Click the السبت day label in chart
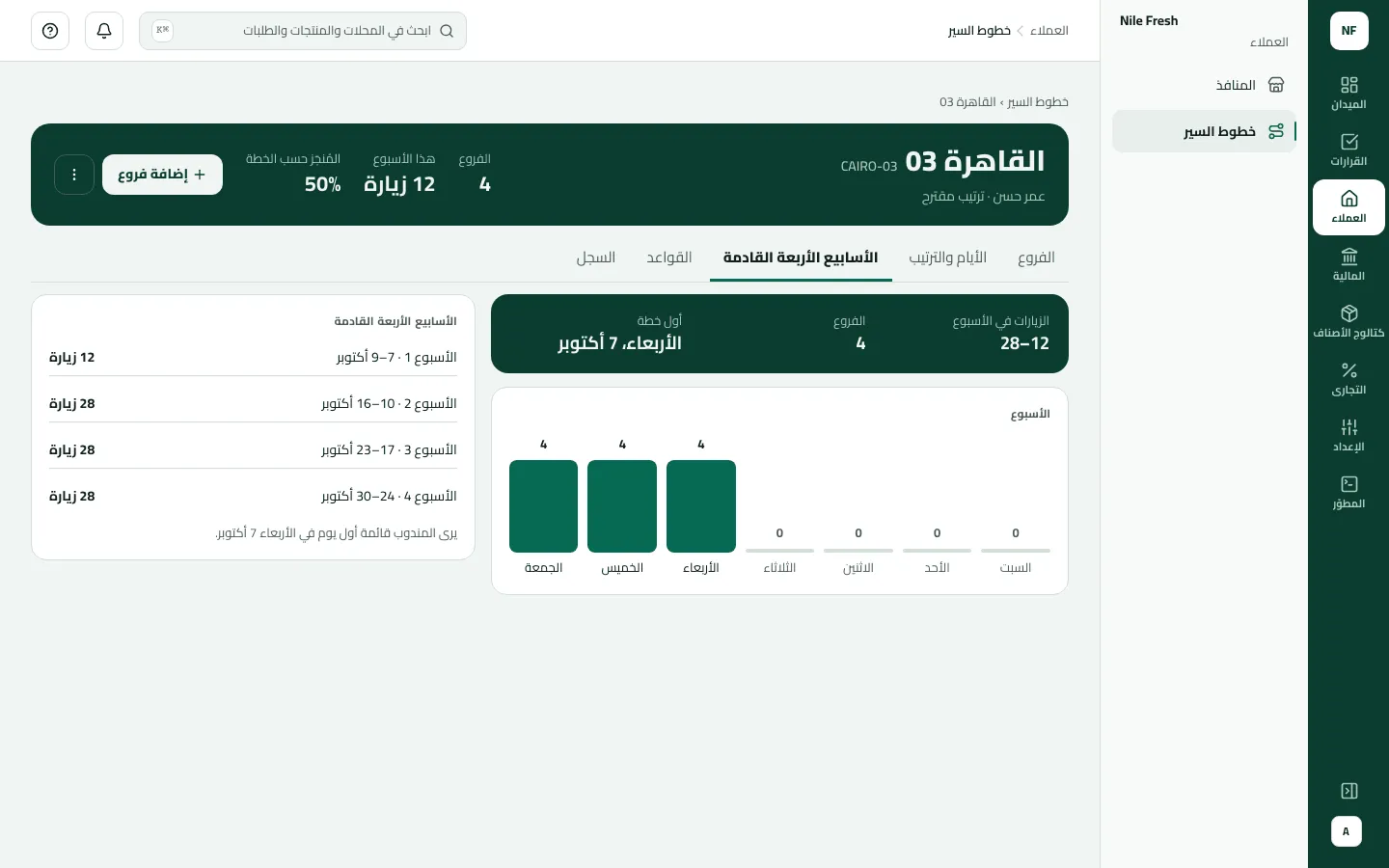1389x868 pixels. (x=1016, y=568)
